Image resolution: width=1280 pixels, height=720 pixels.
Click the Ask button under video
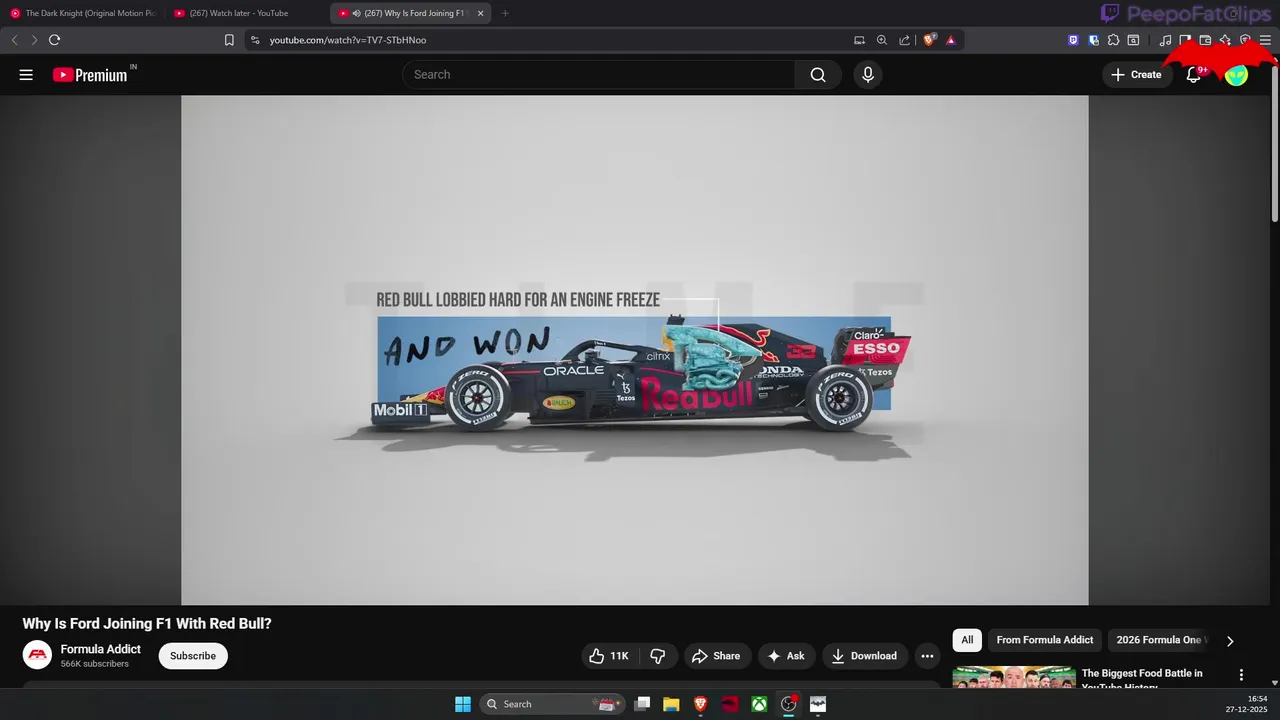click(x=786, y=656)
